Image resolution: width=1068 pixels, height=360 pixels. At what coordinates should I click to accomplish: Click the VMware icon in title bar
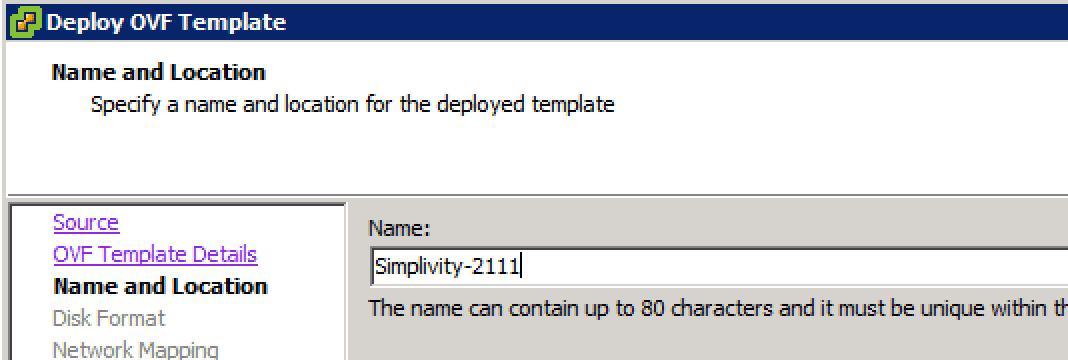click(x=26, y=22)
